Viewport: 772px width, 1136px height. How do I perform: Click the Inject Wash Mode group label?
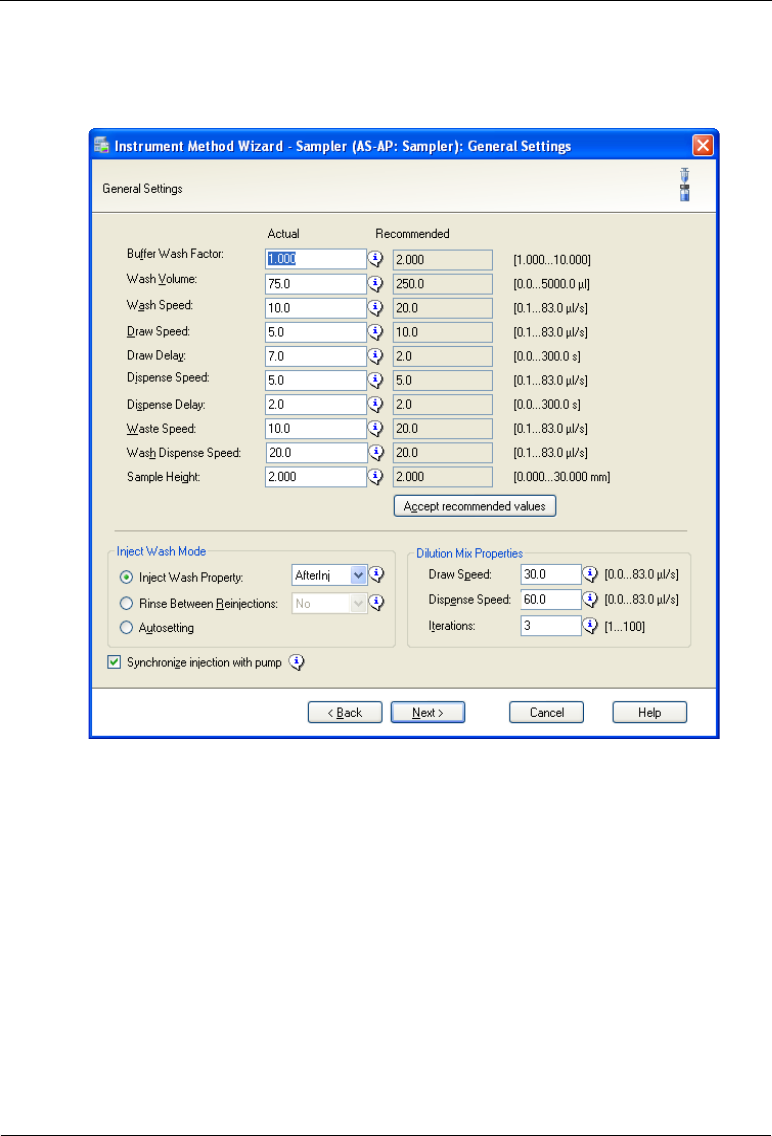click(161, 551)
